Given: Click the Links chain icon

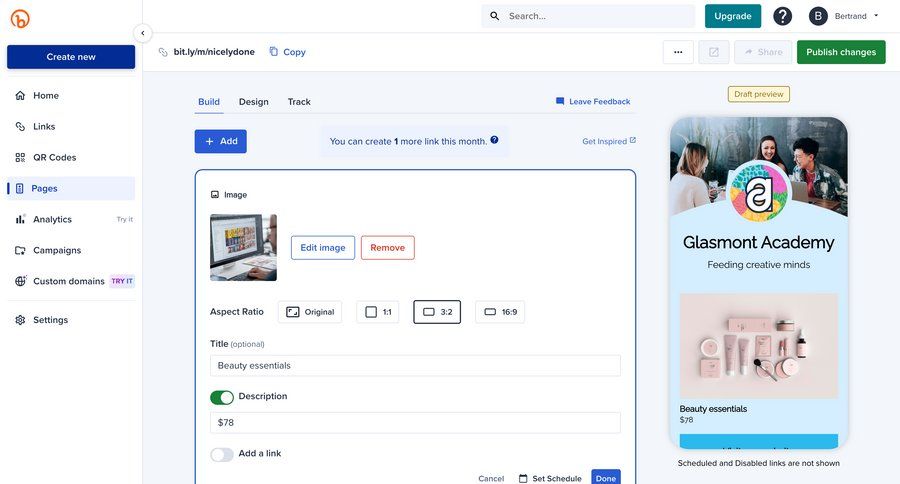Looking at the screenshot, I should [x=20, y=126].
